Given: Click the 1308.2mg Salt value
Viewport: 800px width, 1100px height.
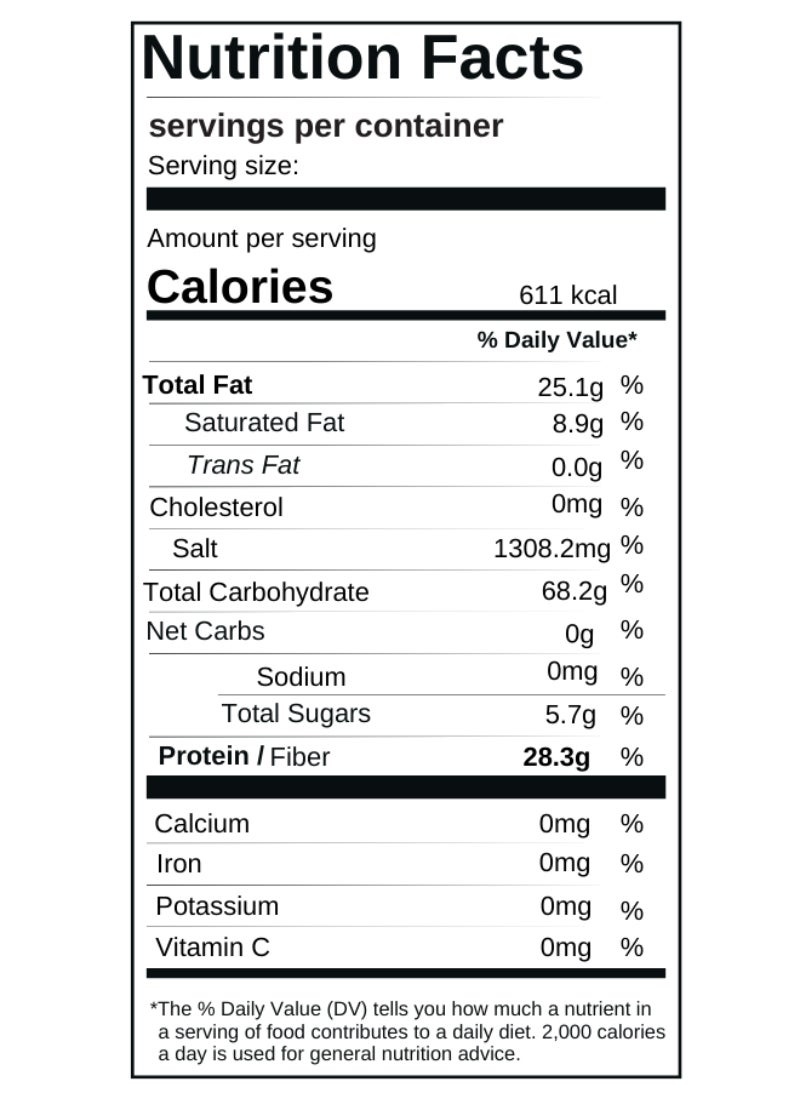Looking at the screenshot, I should point(552,548).
